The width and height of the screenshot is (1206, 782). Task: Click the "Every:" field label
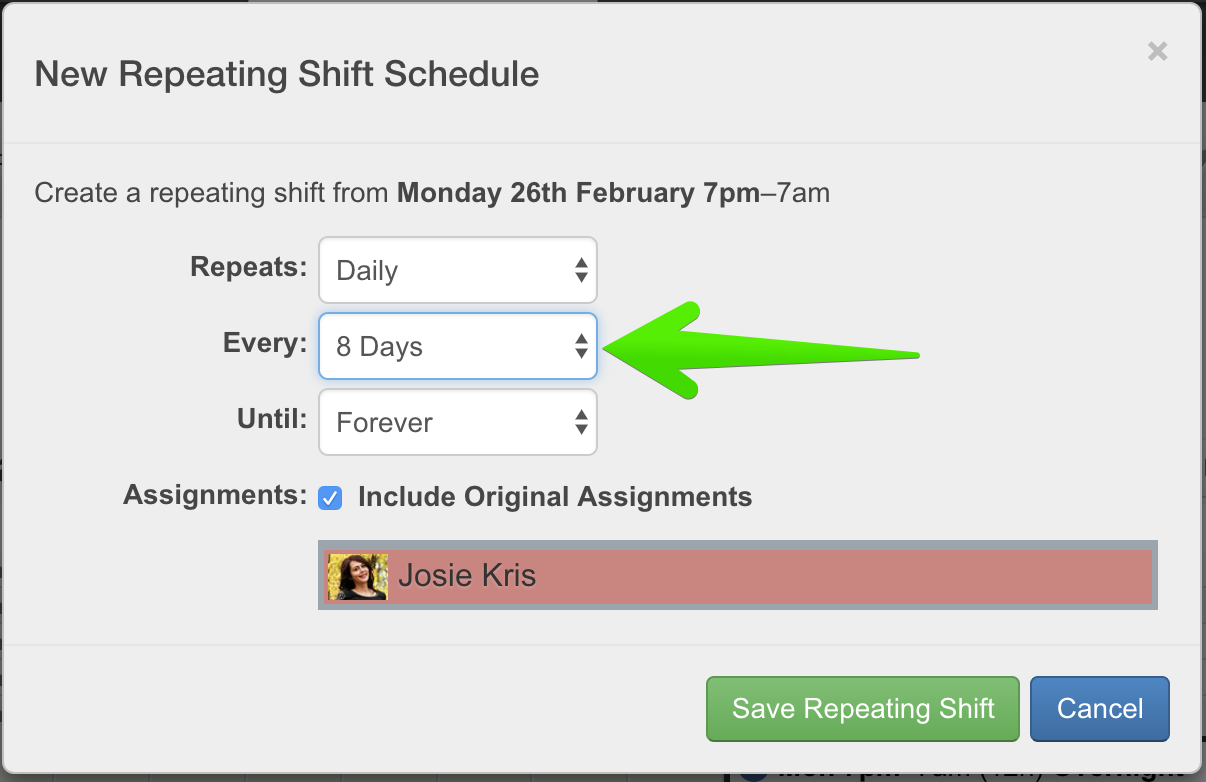click(x=265, y=344)
